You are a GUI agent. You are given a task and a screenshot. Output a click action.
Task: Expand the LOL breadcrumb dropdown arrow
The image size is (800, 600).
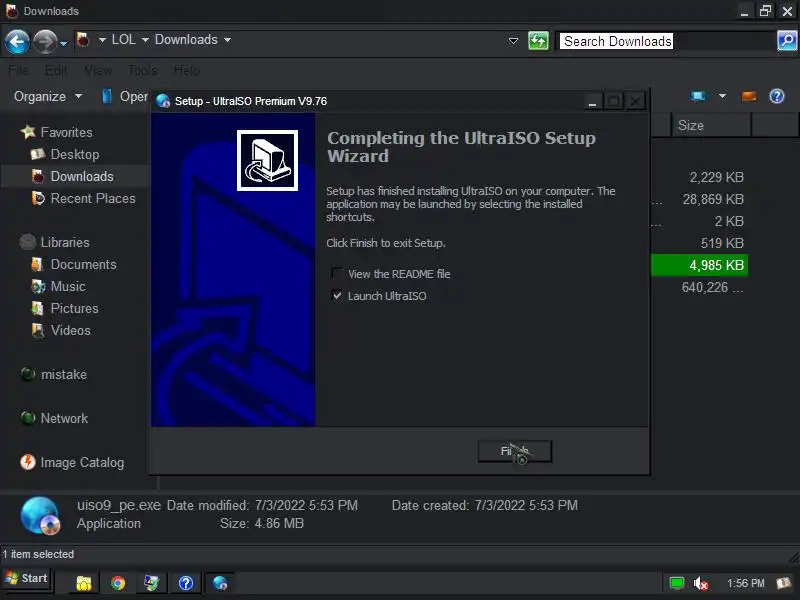[145, 40]
